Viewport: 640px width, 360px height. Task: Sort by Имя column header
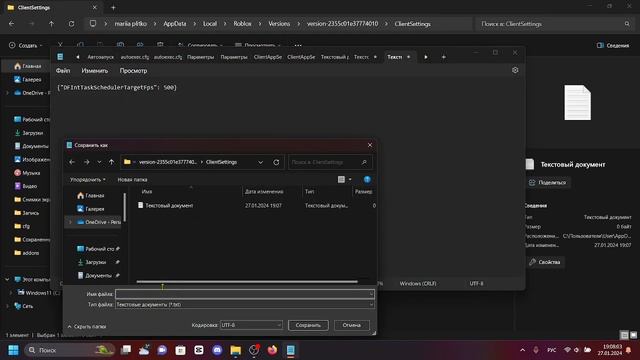click(147, 191)
